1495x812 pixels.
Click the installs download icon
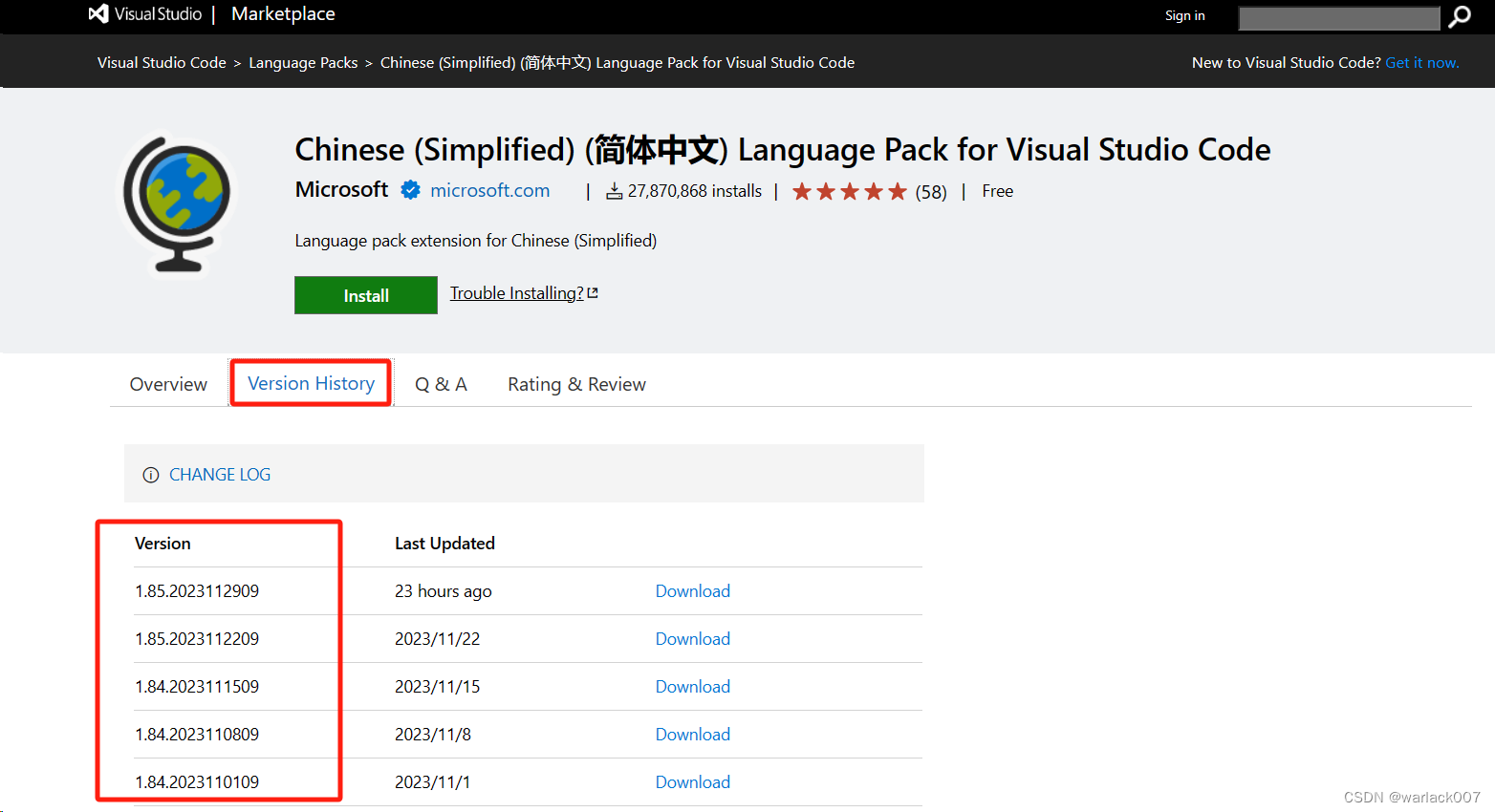(x=615, y=191)
